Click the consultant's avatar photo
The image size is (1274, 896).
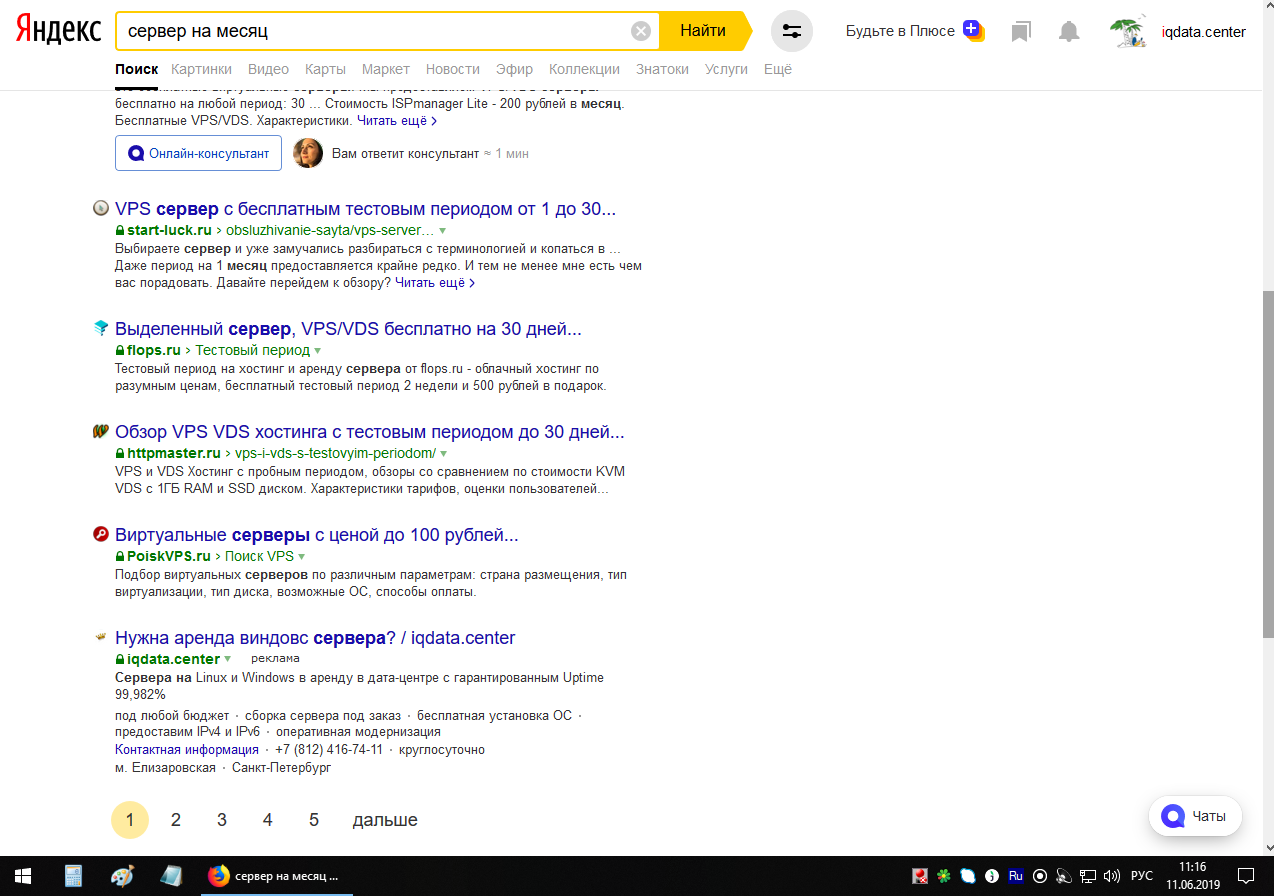[308, 153]
